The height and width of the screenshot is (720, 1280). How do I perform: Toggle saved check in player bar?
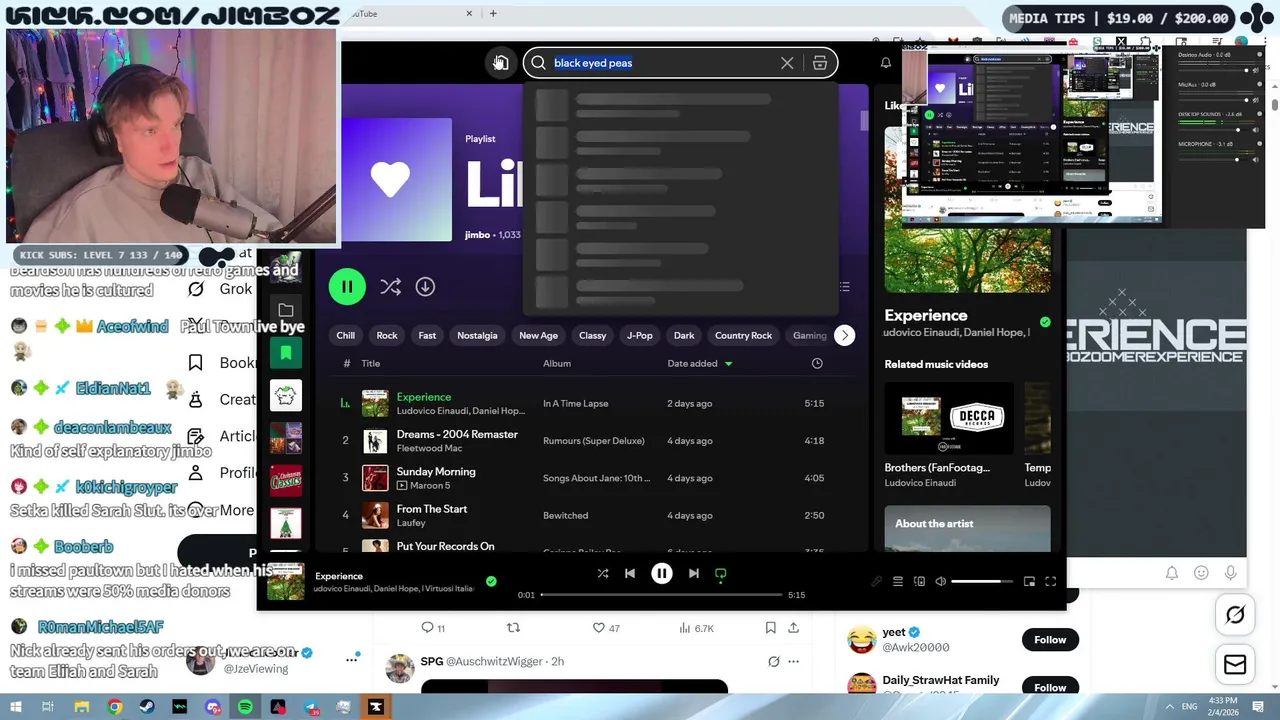tap(491, 581)
